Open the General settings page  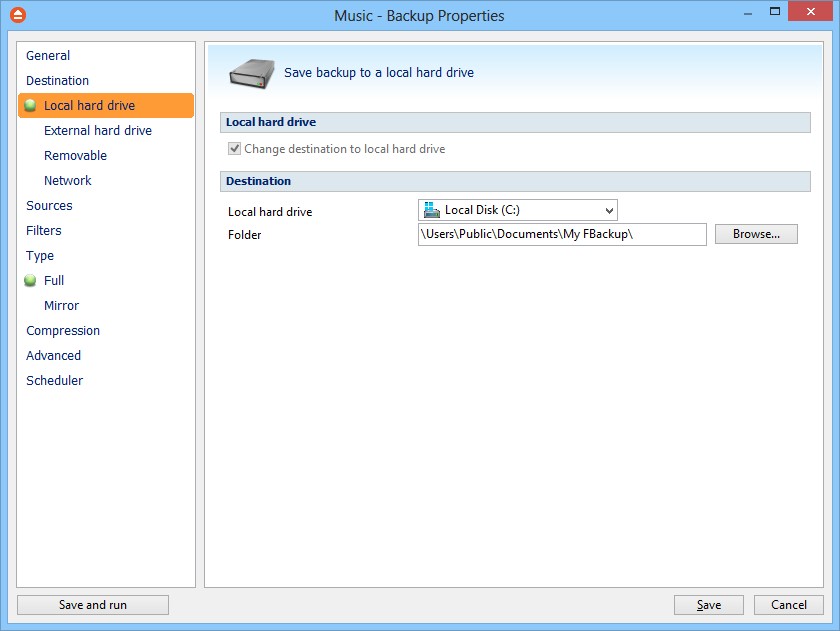tap(48, 56)
